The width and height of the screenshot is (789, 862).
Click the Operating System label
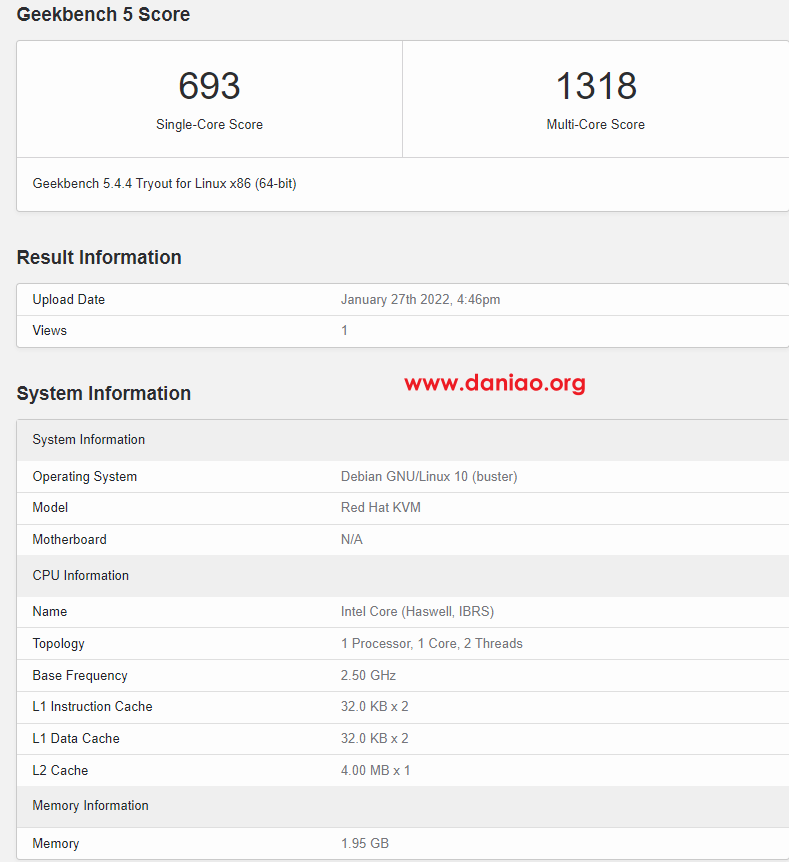point(85,477)
